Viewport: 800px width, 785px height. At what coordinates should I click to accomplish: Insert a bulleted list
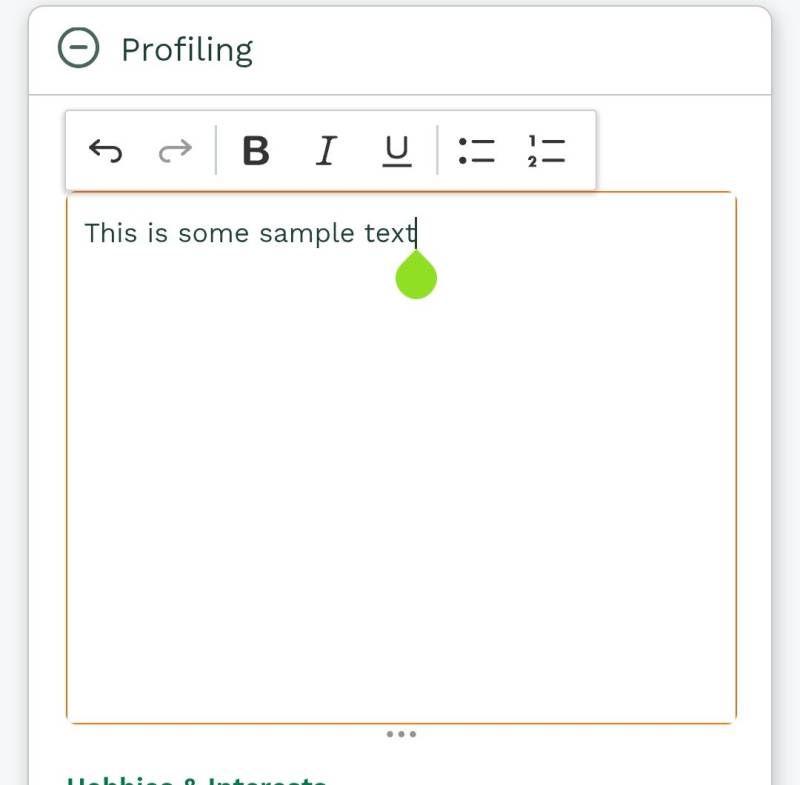476,151
